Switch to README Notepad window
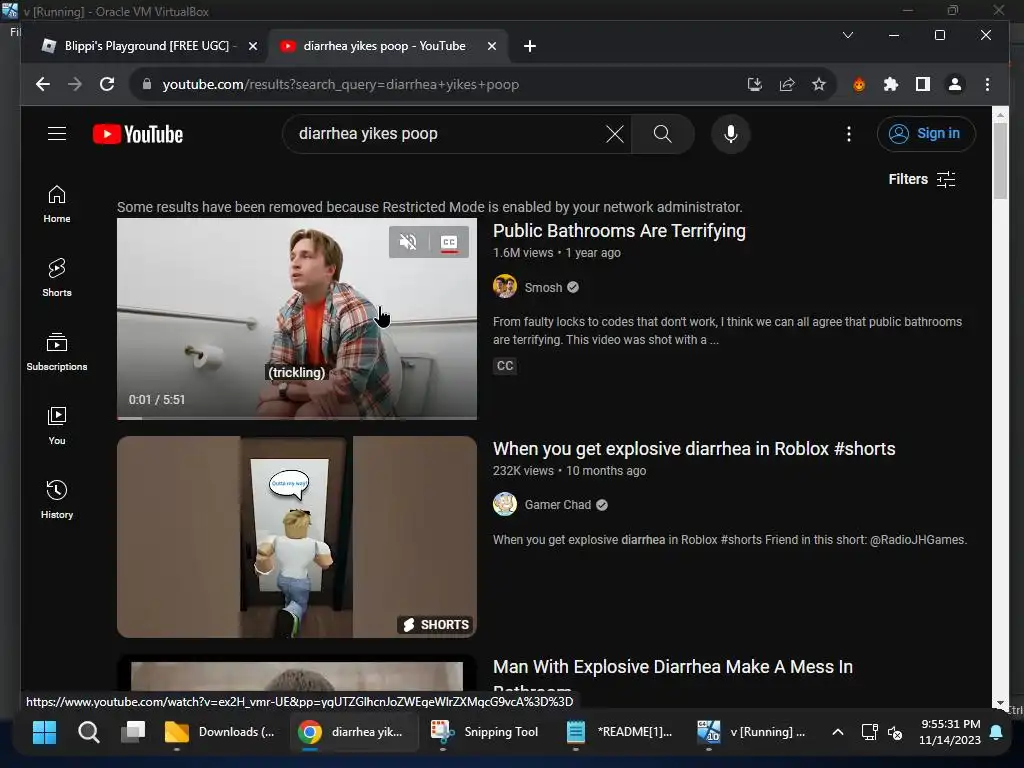The height and width of the screenshot is (768, 1024). [619, 732]
